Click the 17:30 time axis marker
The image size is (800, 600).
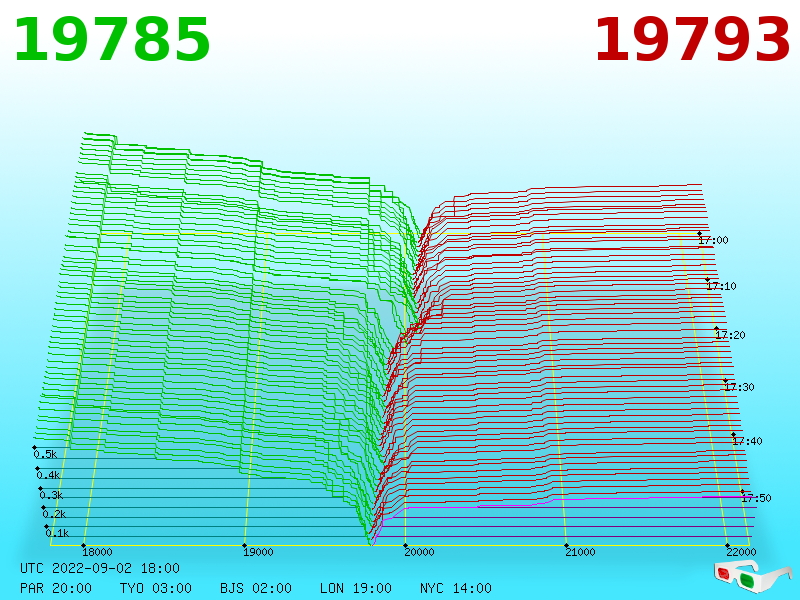739,387
